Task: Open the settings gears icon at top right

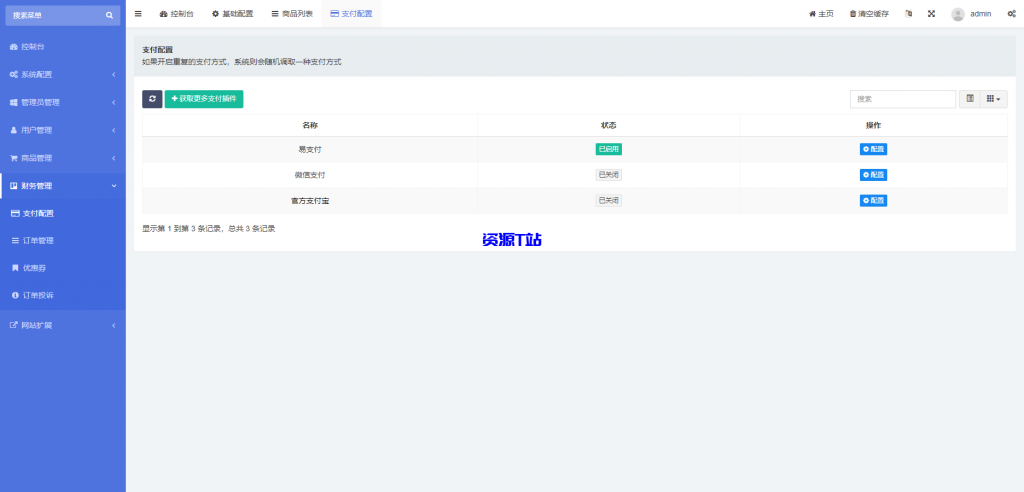Action: [1011, 14]
